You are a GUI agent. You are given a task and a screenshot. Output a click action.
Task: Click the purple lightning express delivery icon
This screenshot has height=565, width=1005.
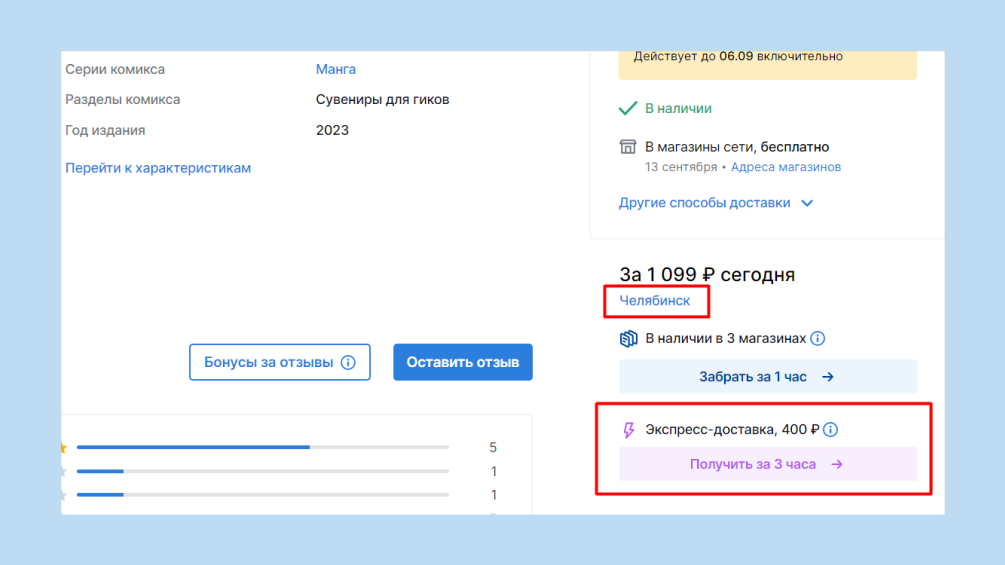click(629, 430)
